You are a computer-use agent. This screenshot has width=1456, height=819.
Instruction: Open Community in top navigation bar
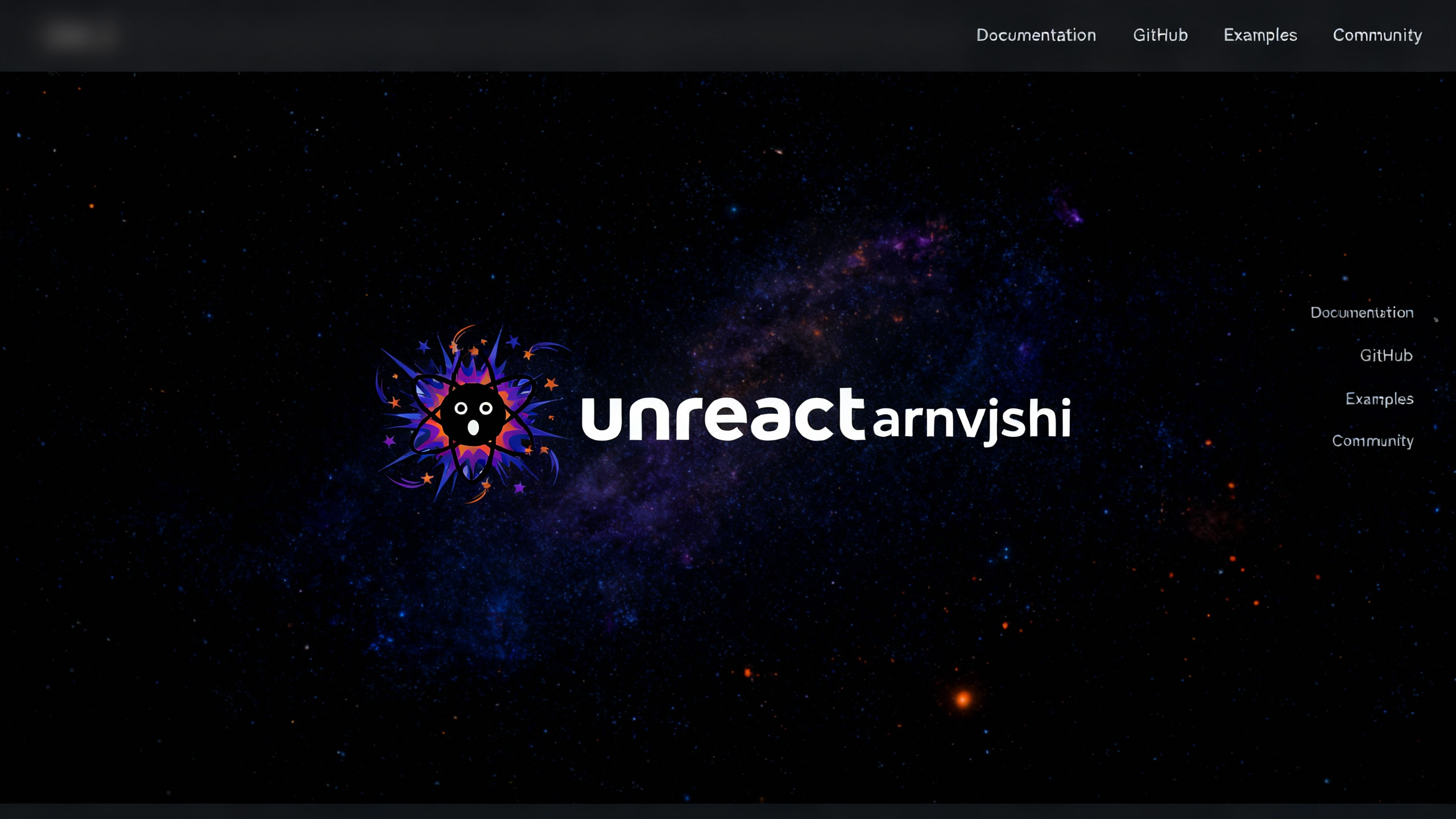pyautogui.click(x=1377, y=35)
